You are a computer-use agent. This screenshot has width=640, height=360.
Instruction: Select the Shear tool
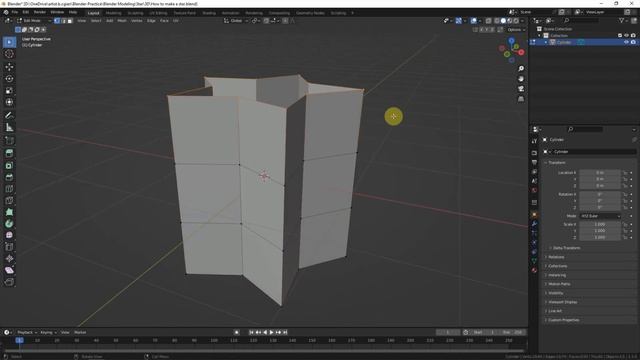pyautogui.click(x=9, y=270)
